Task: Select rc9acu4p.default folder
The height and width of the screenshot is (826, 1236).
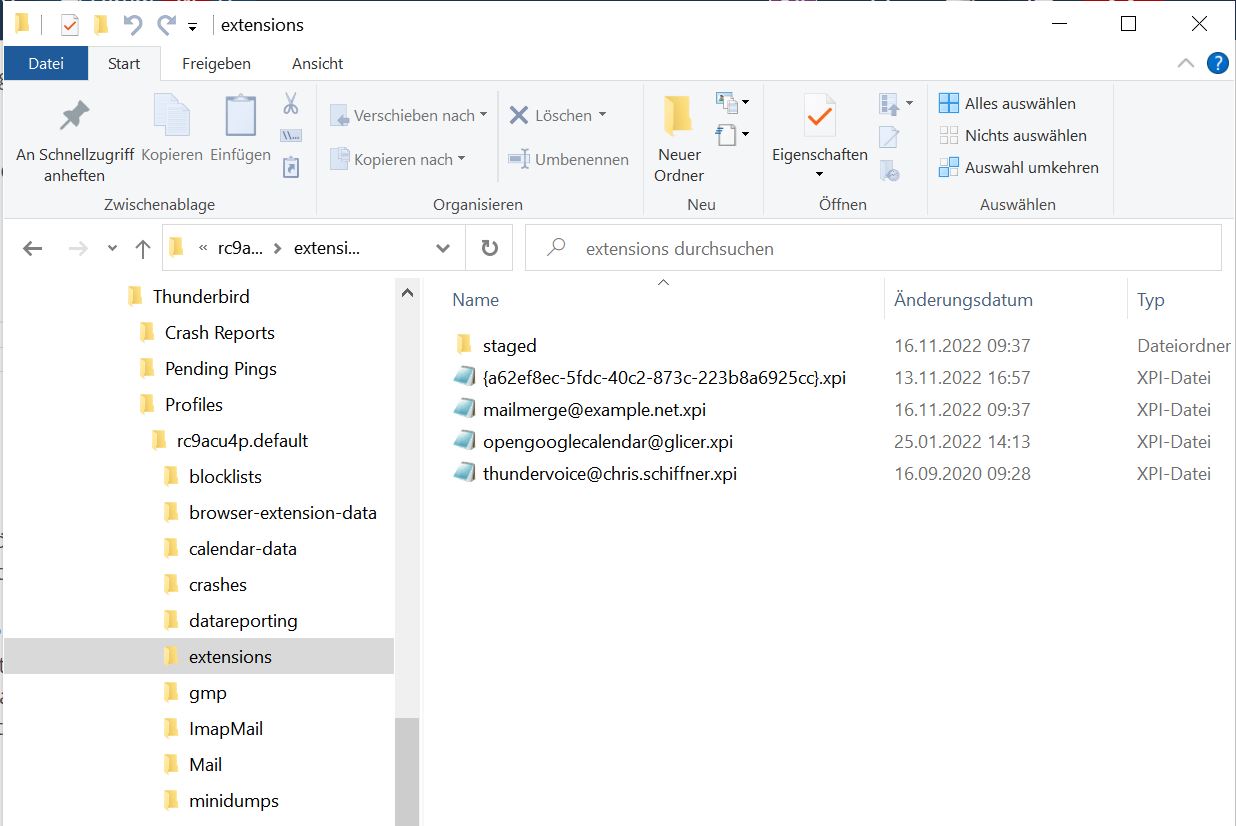Action: click(x=242, y=440)
